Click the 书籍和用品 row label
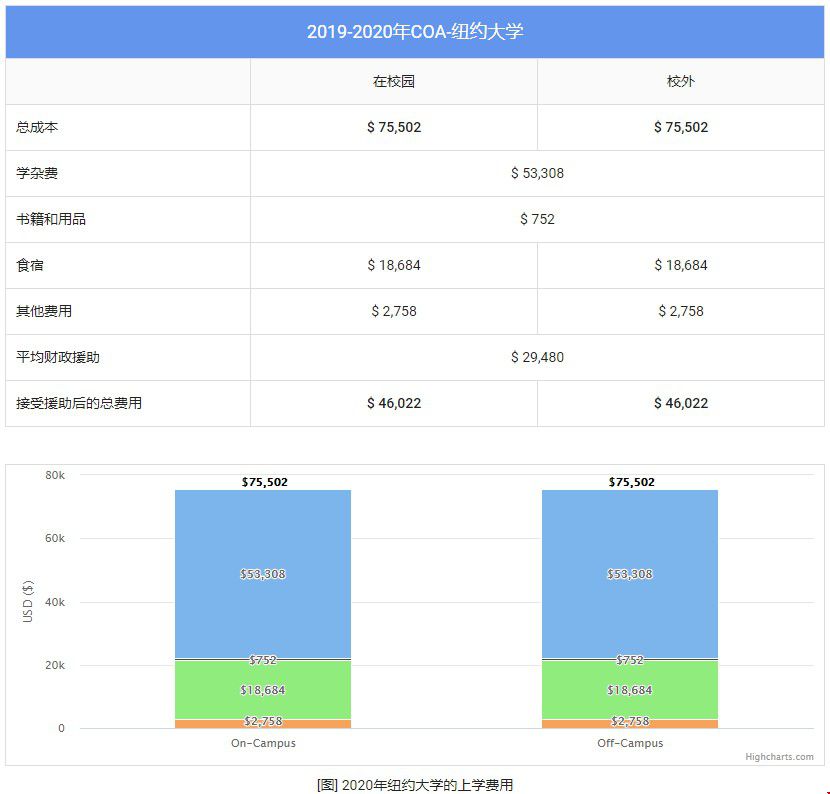The height and width of the screenshot is (794, 830). pos(51,219)
